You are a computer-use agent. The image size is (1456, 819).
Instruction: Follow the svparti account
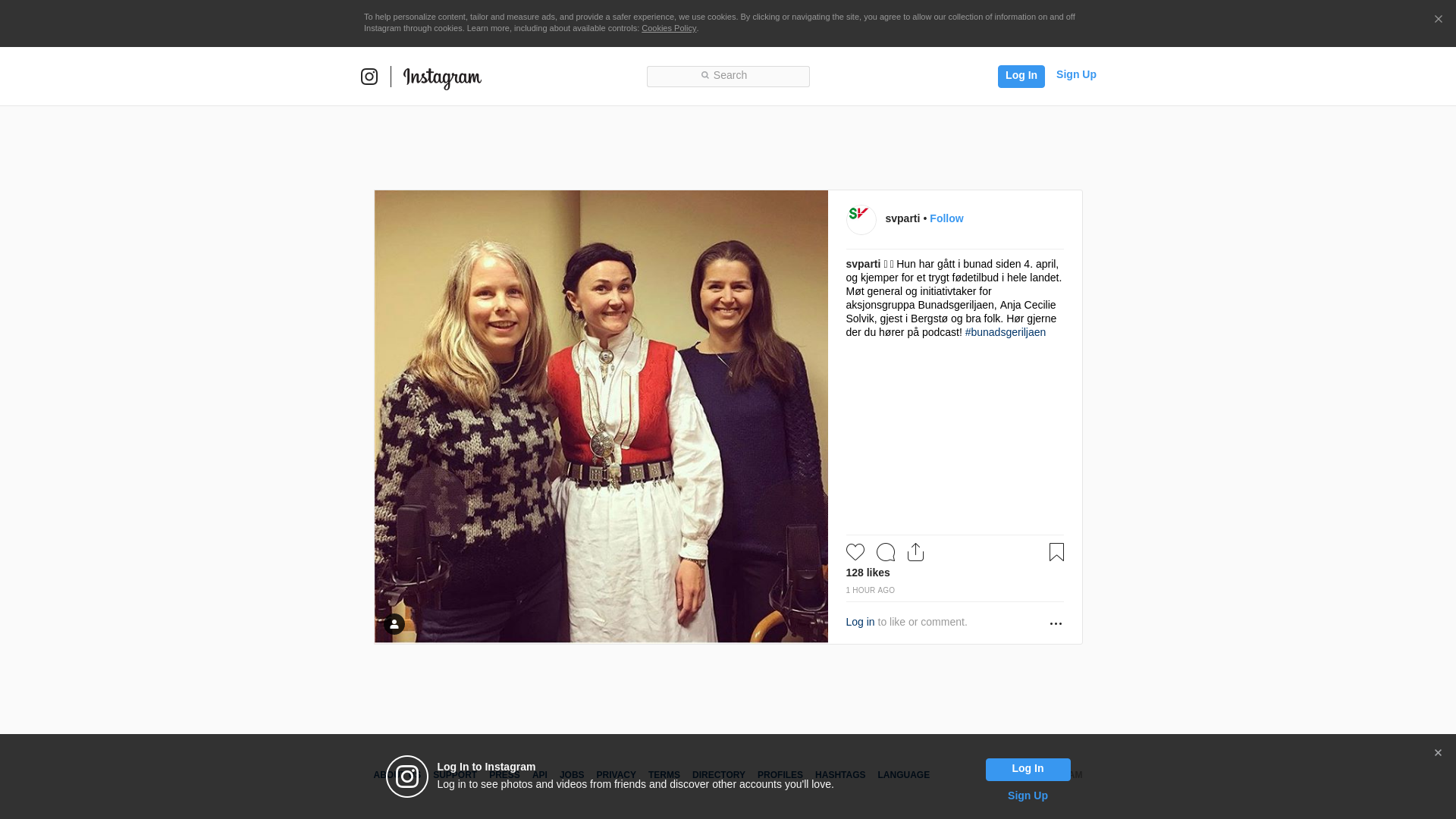point(946,218)
